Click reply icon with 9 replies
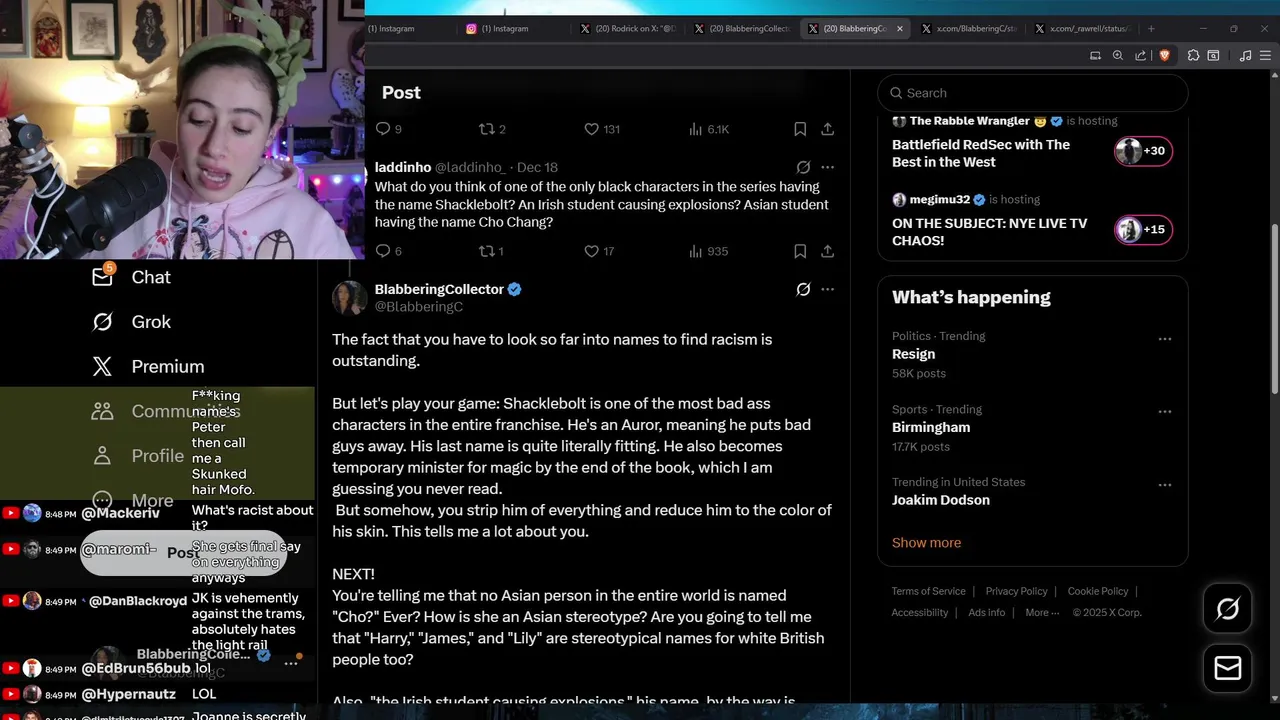The height and width of the screenshot is (720, 1280). 383,129
